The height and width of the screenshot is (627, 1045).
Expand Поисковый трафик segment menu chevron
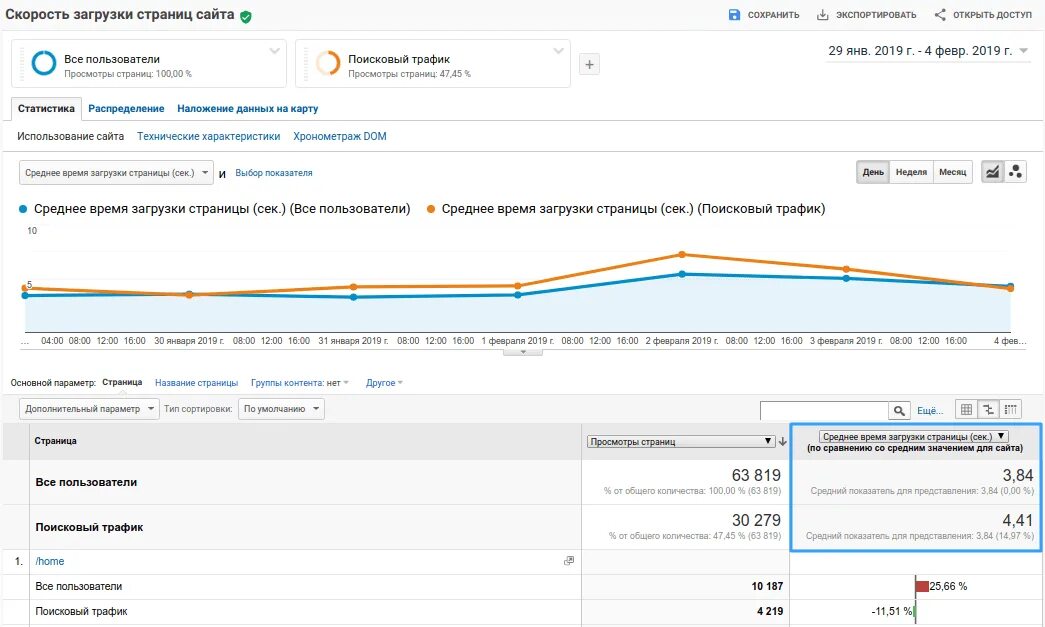coord(558,51)
